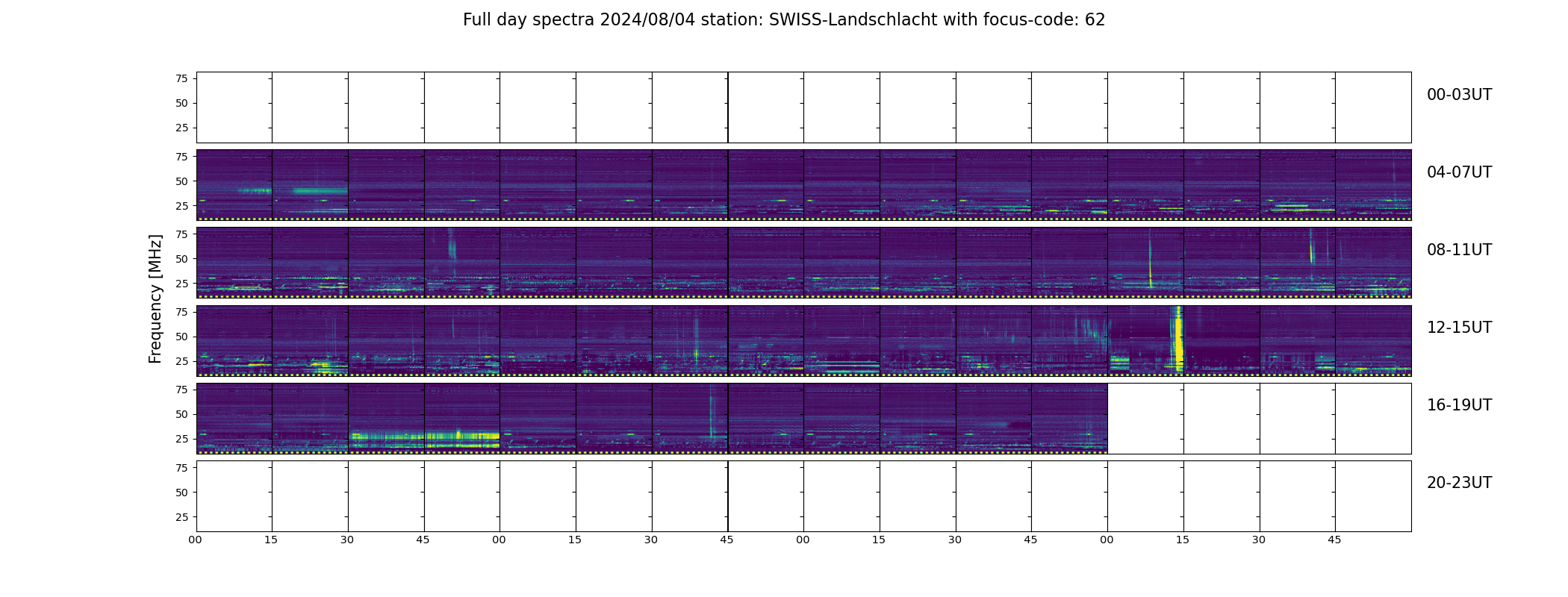Screen dimensions: 1568x597
Task: Click the 25 tick label of the 12-15UT row
Action: (181, 360)
